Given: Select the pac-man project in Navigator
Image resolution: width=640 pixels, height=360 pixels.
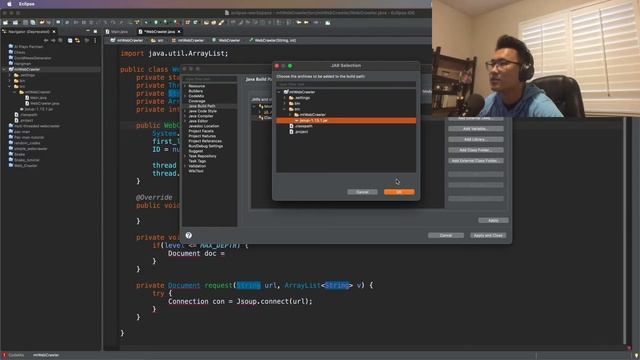Looking at the screenshot, I should point(20,132).
